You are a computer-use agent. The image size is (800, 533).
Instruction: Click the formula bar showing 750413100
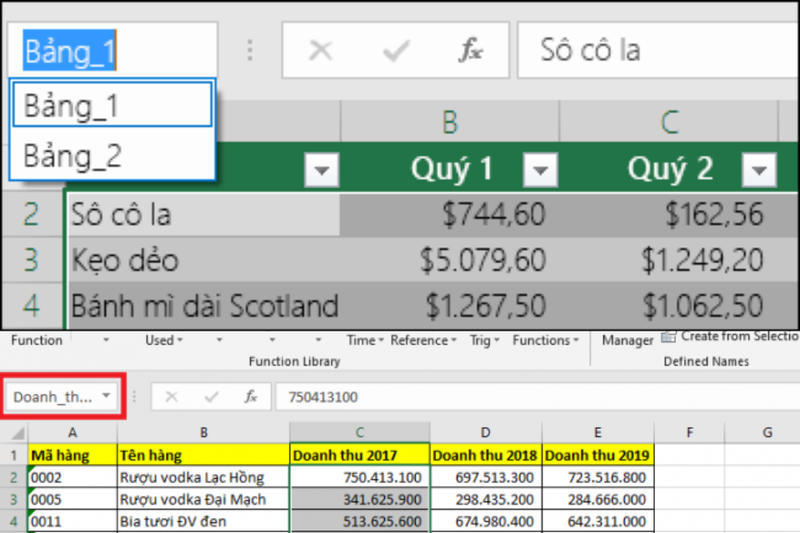(538, 397)
